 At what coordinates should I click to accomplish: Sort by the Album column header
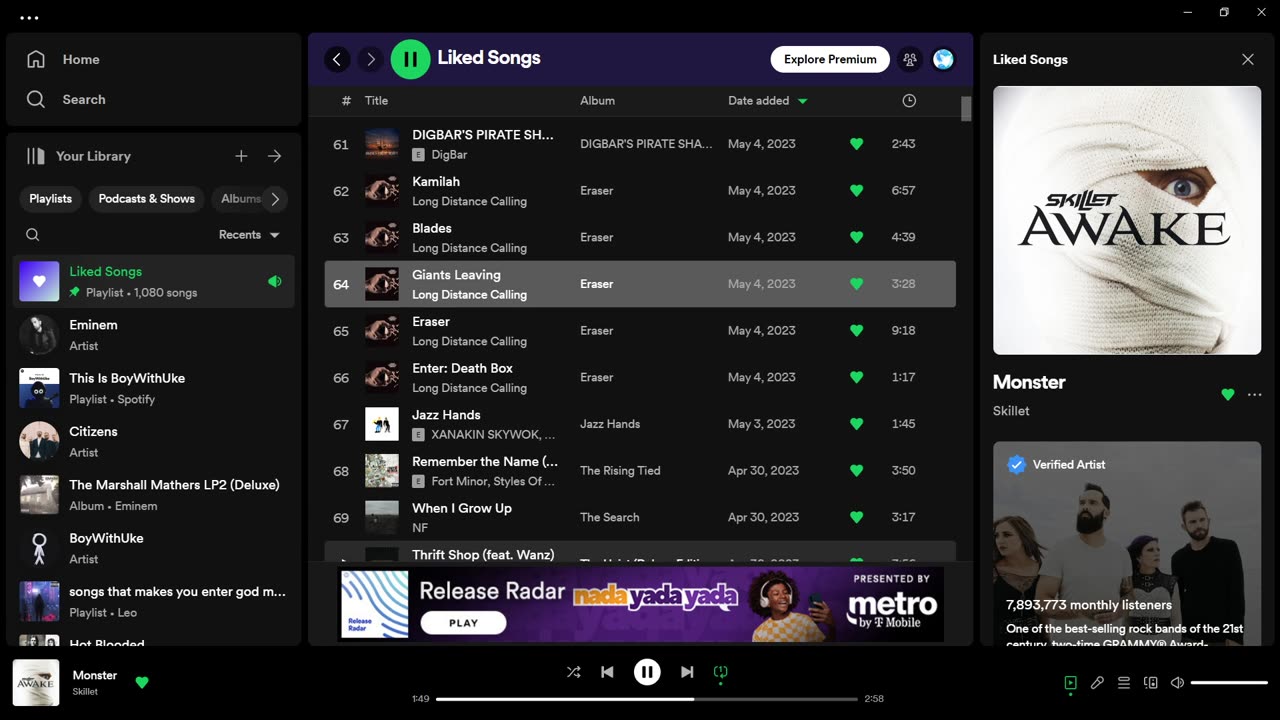tap(597, 100)
